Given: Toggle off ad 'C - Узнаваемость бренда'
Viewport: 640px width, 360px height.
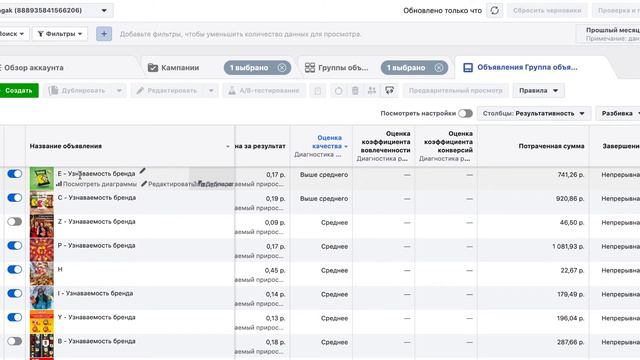Looking at the screenshot, I should [15, 198].
